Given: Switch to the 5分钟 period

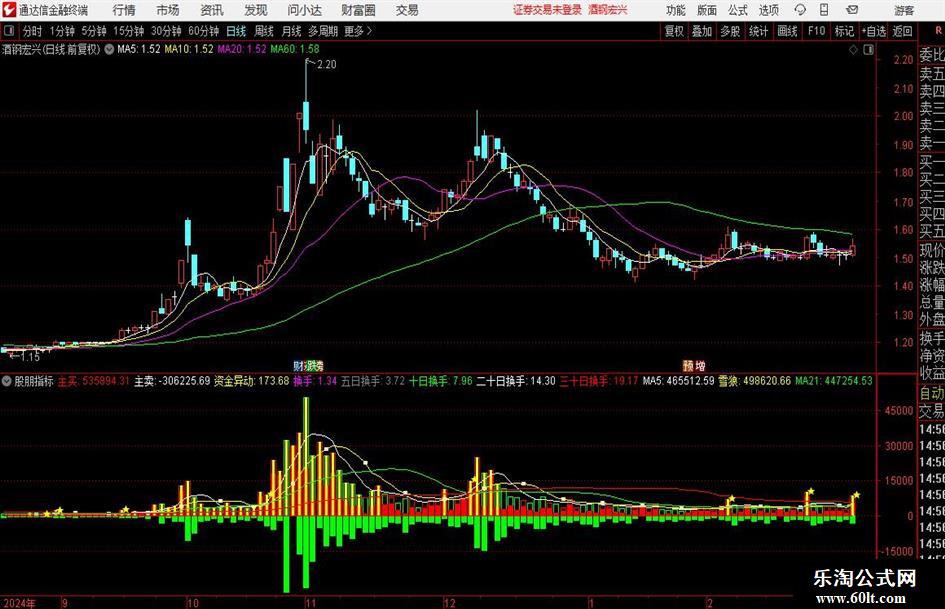Looking at the screenshot, I should point(94,31).
